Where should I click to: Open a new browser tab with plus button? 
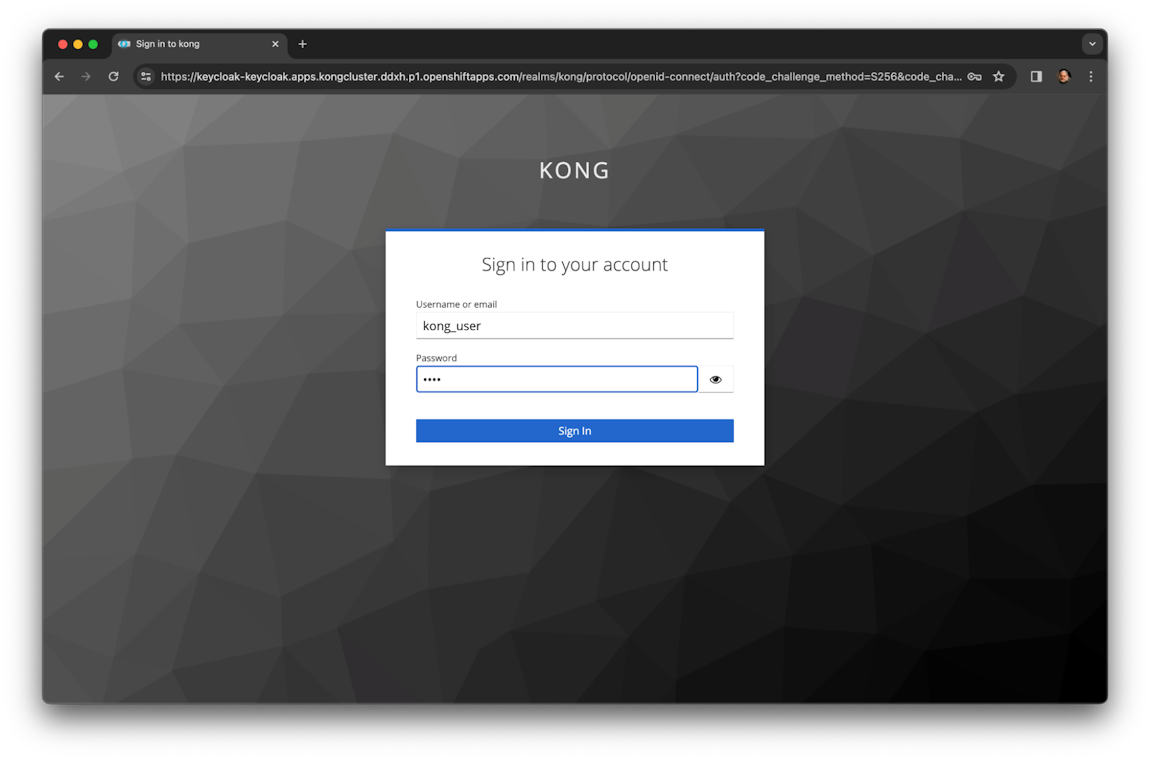coord(303,43)
